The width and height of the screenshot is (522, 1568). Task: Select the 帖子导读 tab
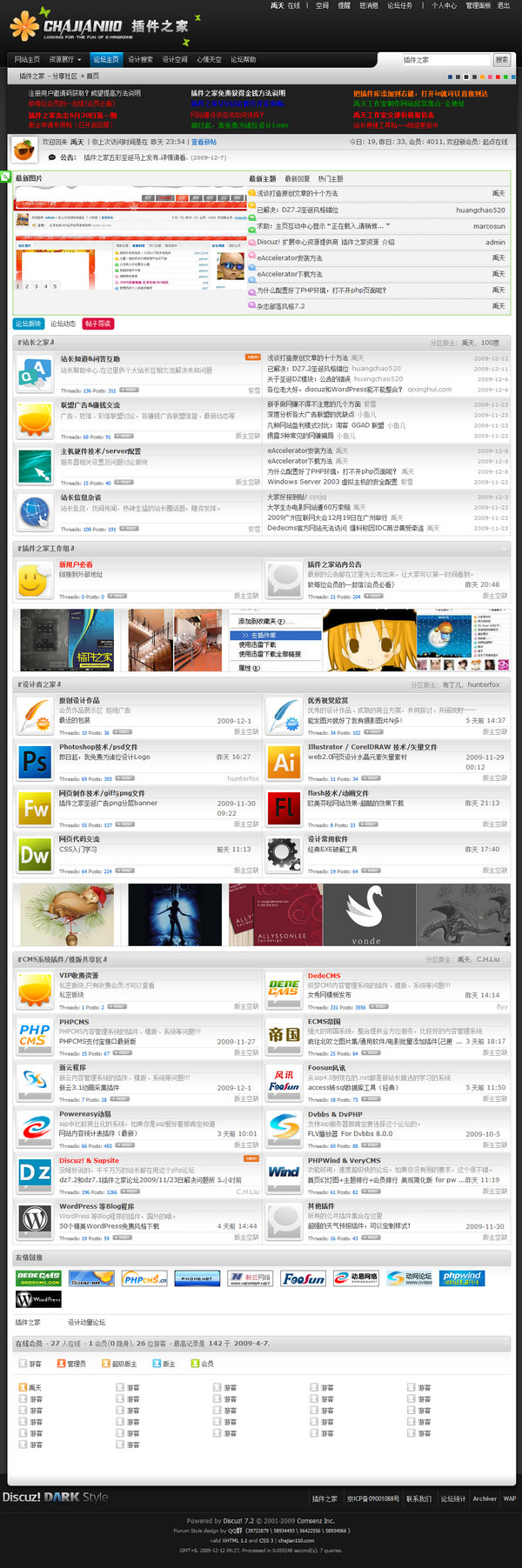(x=98, y=324)
